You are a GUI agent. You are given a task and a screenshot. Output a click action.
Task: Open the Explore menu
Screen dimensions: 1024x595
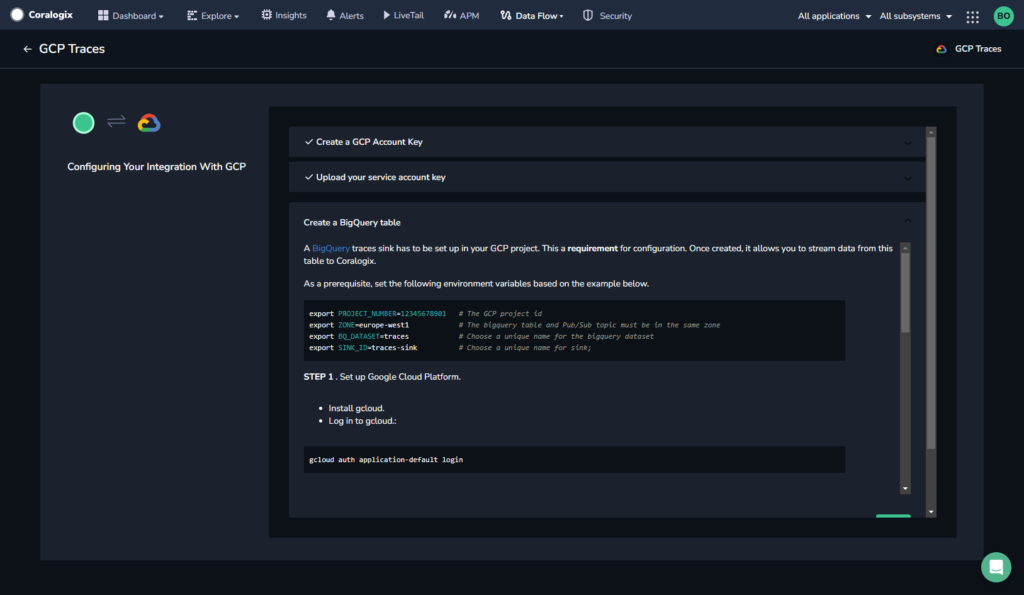pyautogui.click(x=213, y=16)
